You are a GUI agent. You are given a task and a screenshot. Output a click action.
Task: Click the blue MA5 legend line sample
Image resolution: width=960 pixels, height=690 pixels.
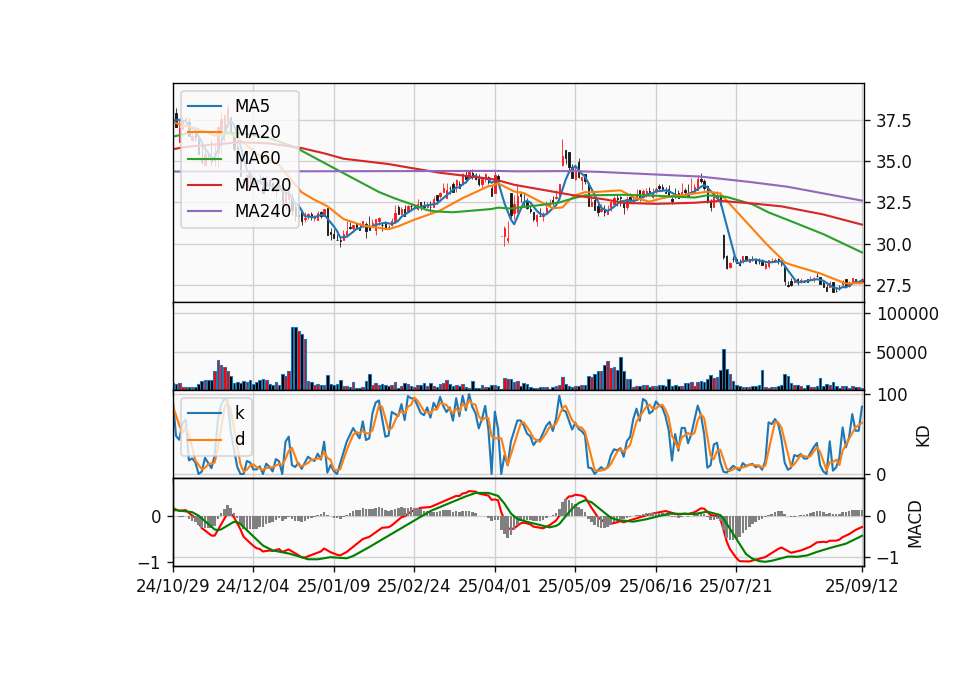pos(204,107)
